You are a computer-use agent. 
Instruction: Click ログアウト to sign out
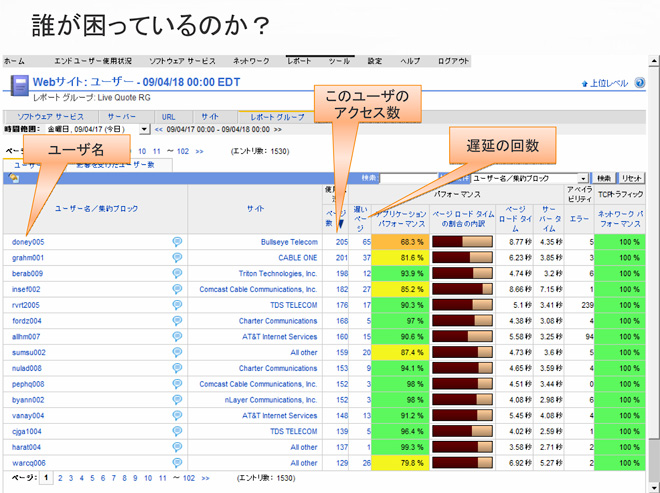pos(453,61)
